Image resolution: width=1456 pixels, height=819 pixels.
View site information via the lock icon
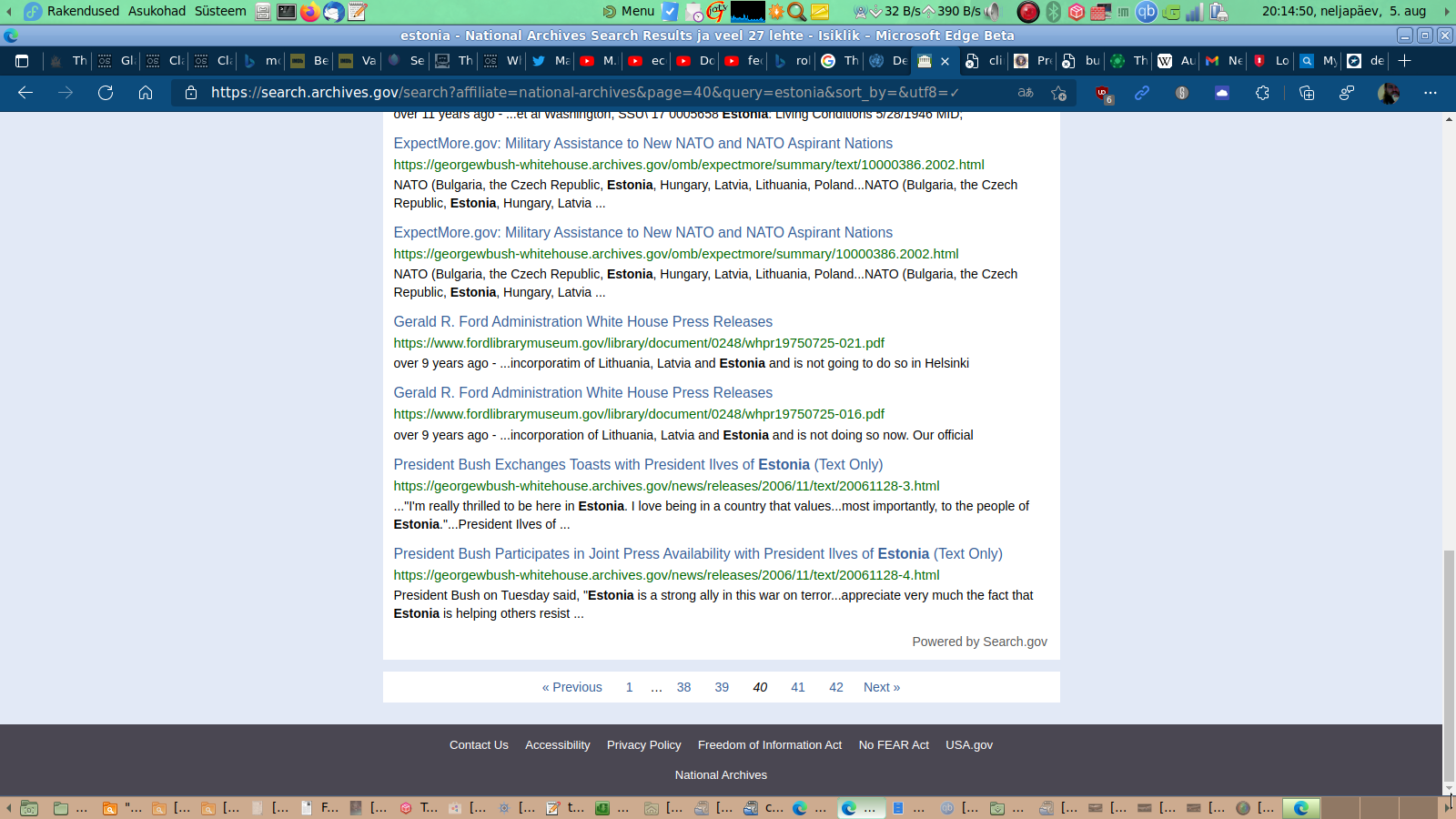[190, 92]
